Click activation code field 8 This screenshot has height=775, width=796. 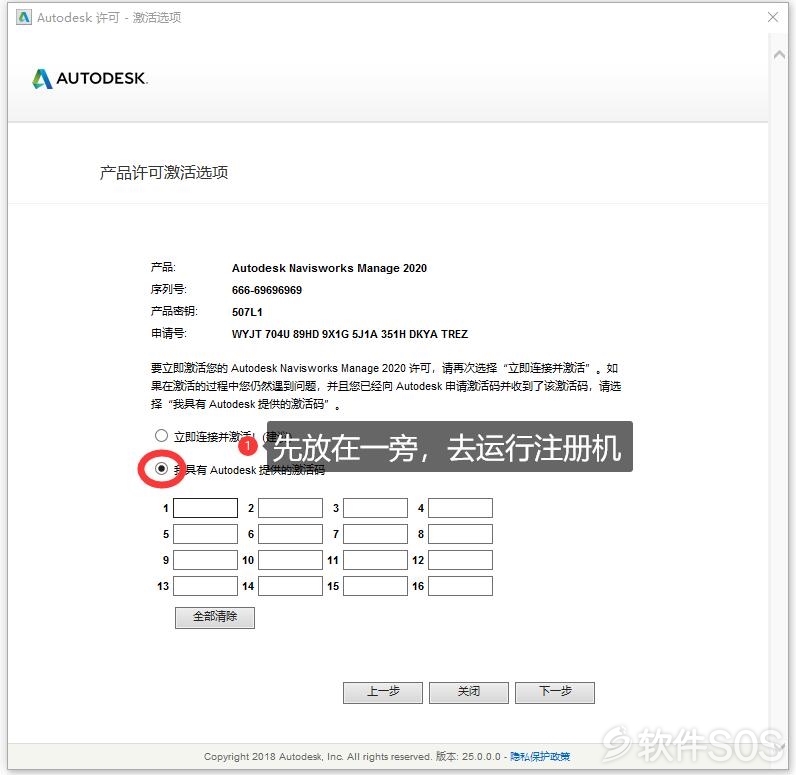[x=460, y=534]
